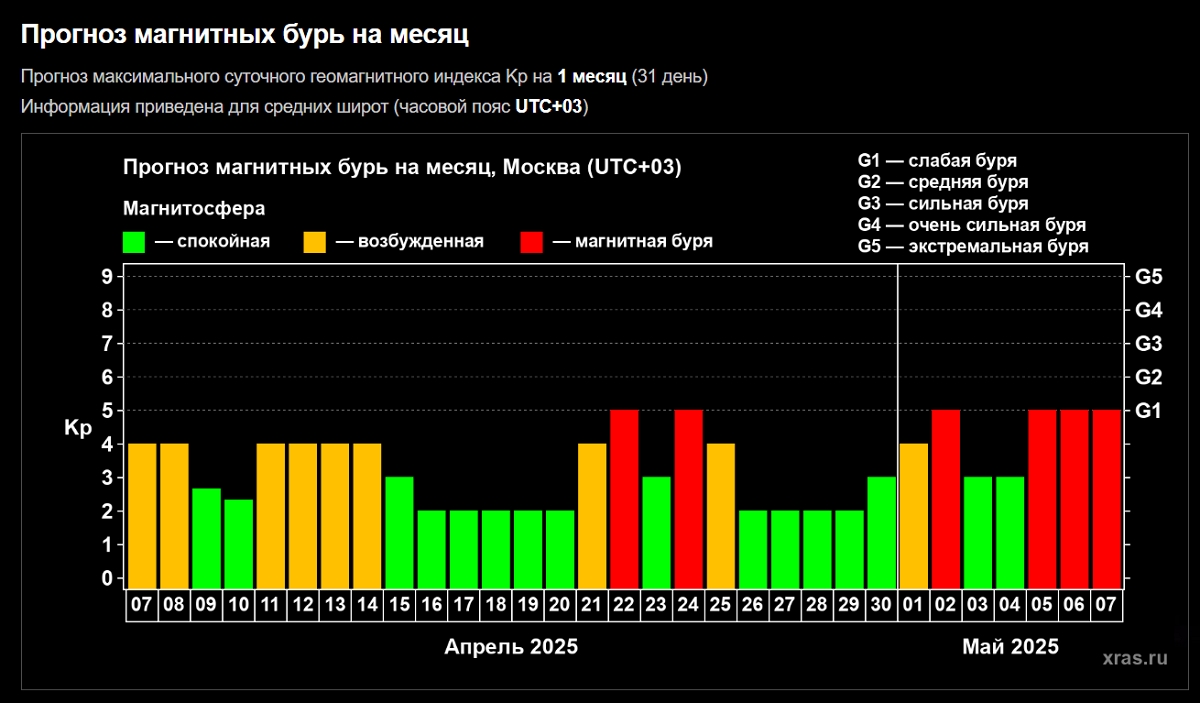1200x703 pixels.
Task: Click the red bar for April 22
Action: 624,497
